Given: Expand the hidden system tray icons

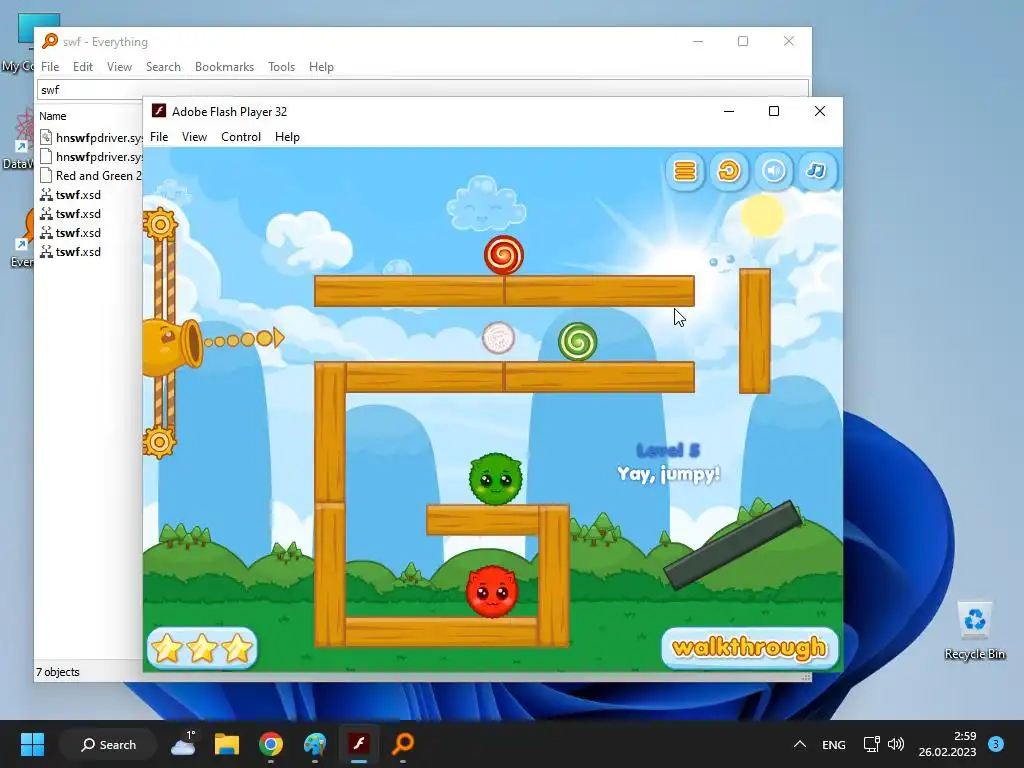Looking at the screenshot, I should (x=799, y=744).
